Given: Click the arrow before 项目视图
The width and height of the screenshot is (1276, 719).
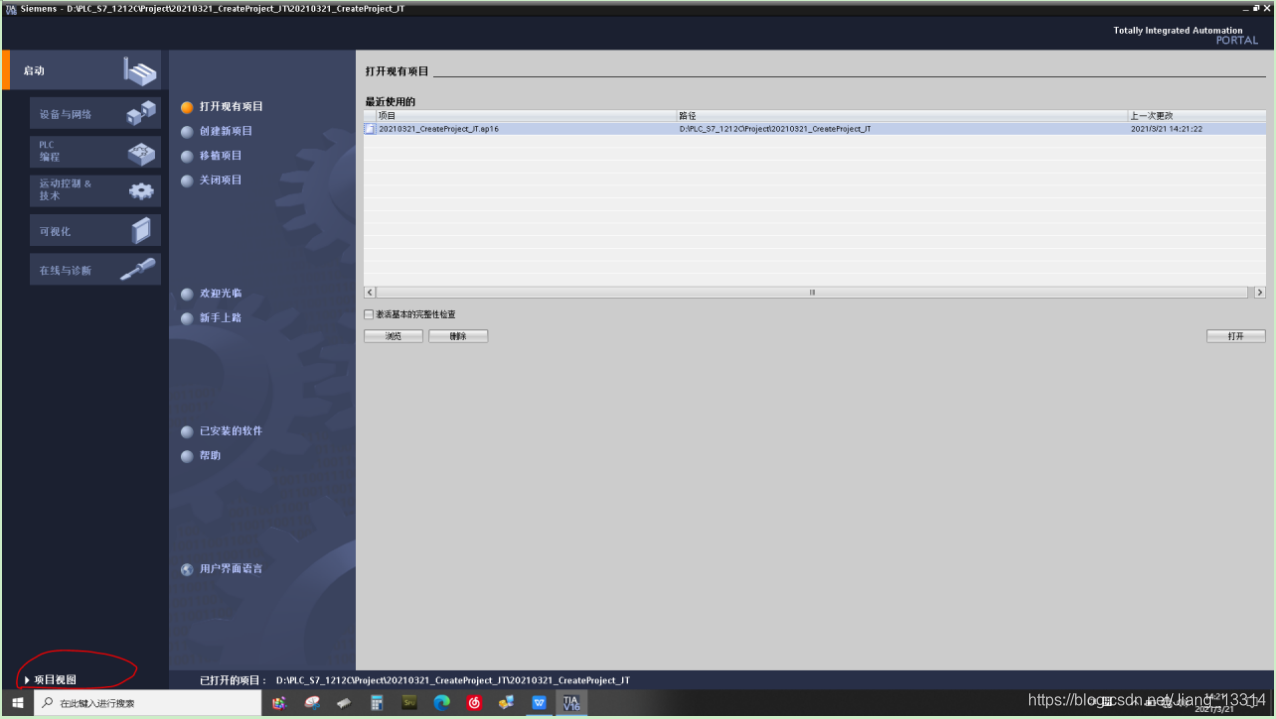Looking at the screenshot, I should tap(27, 679).
